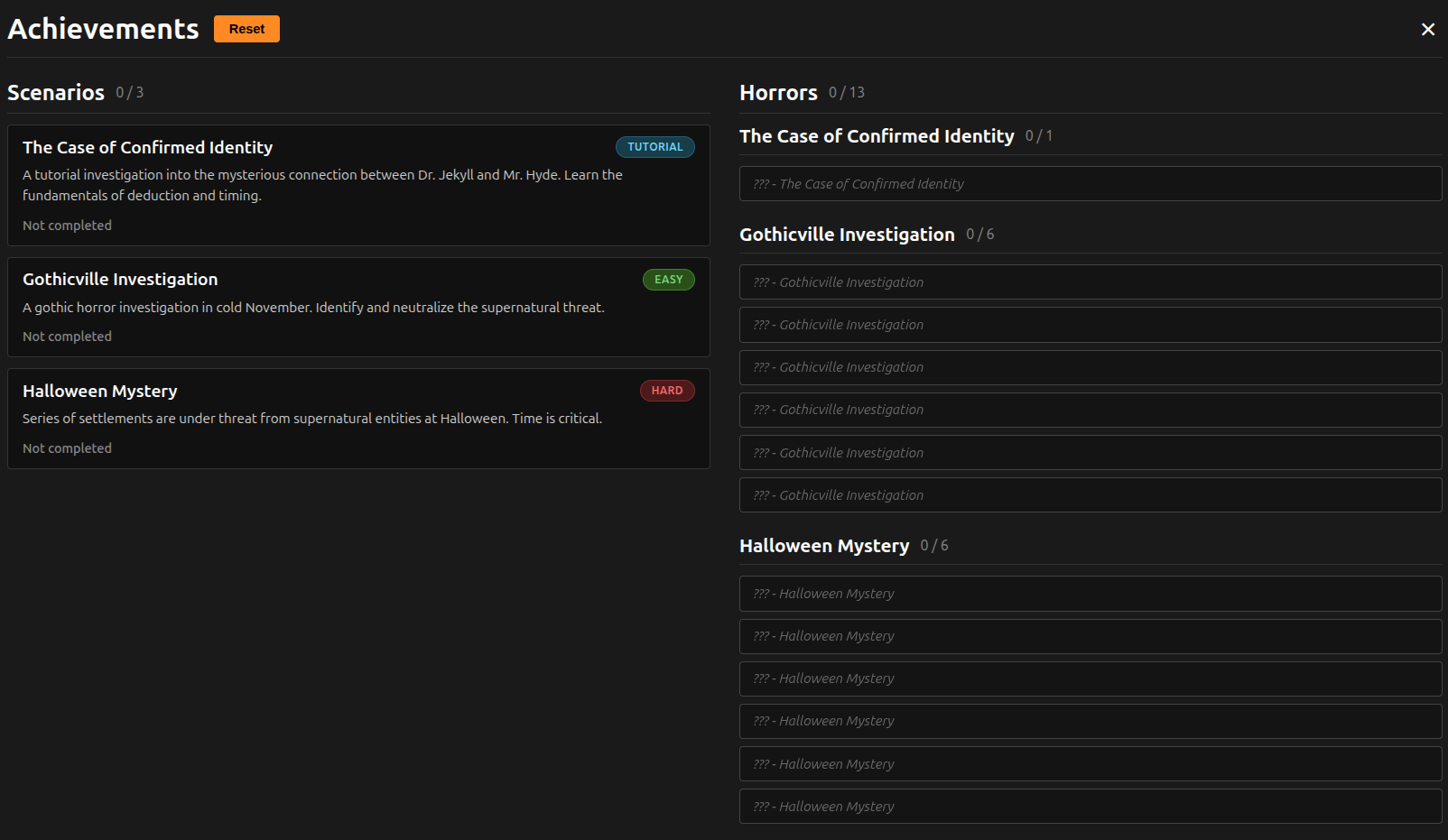The height and width of the screenshot is (840, 1448).
Task: Select the last locked Gothicville Investigation horror
Action: 1090,495
